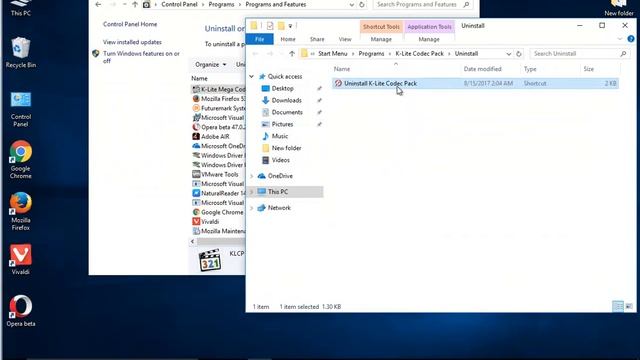Click the Explorer up-one-level arrow

tap(291, 53)
